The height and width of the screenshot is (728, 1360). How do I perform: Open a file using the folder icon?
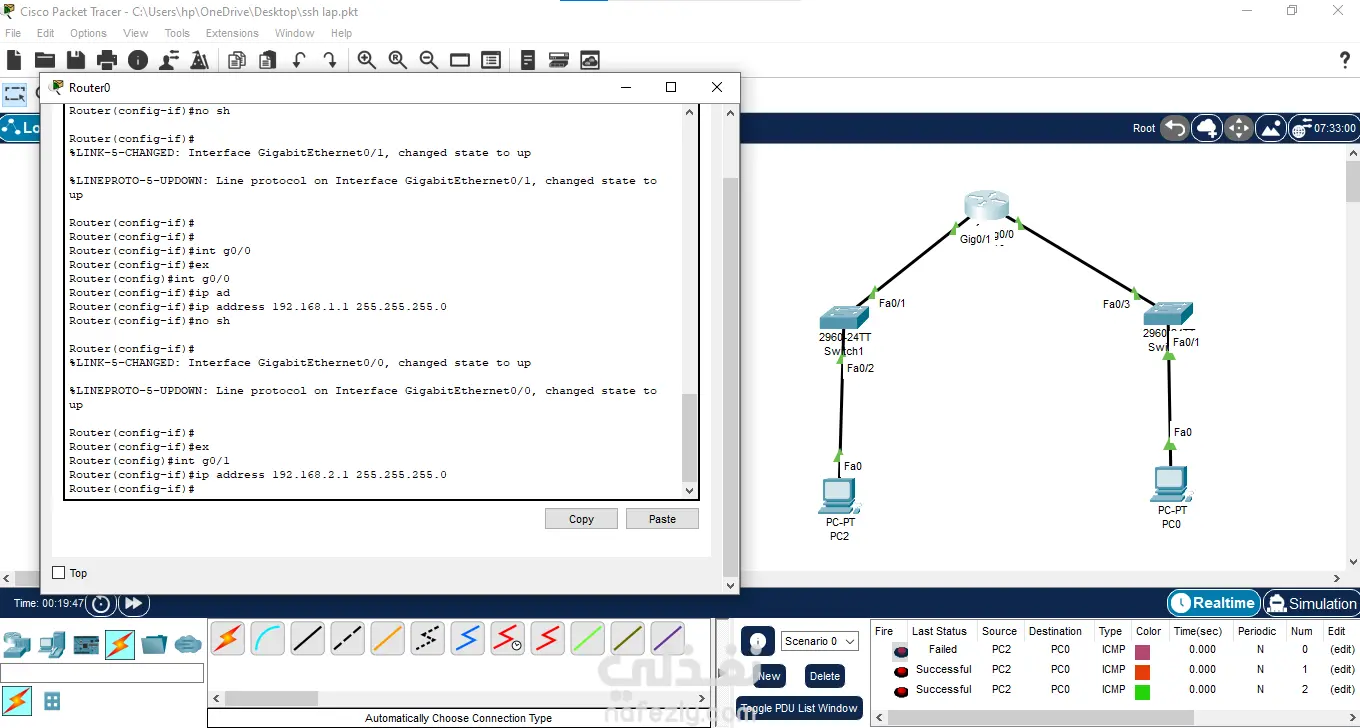click(45, 60)
